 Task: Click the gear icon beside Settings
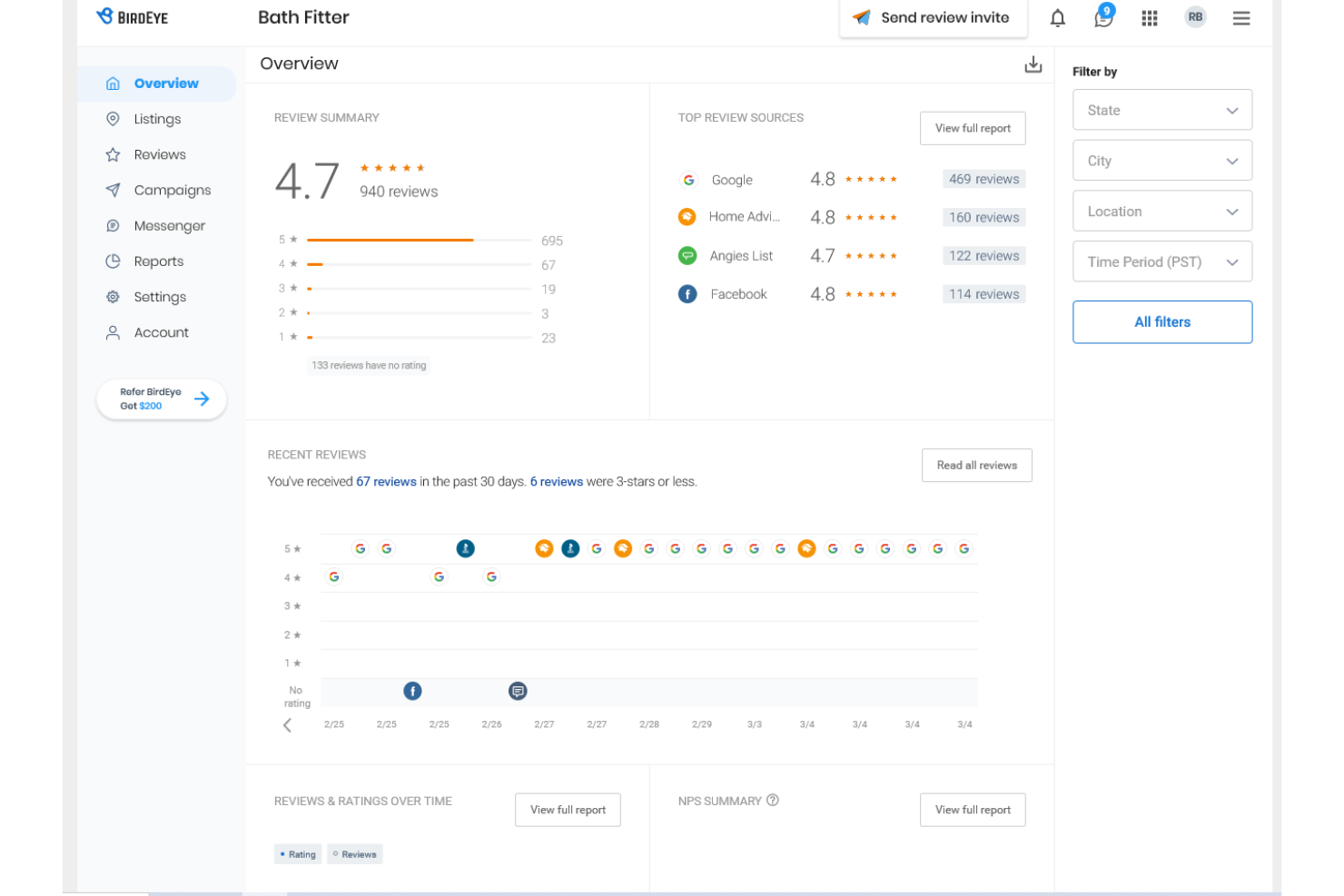[x=113, y=297]
